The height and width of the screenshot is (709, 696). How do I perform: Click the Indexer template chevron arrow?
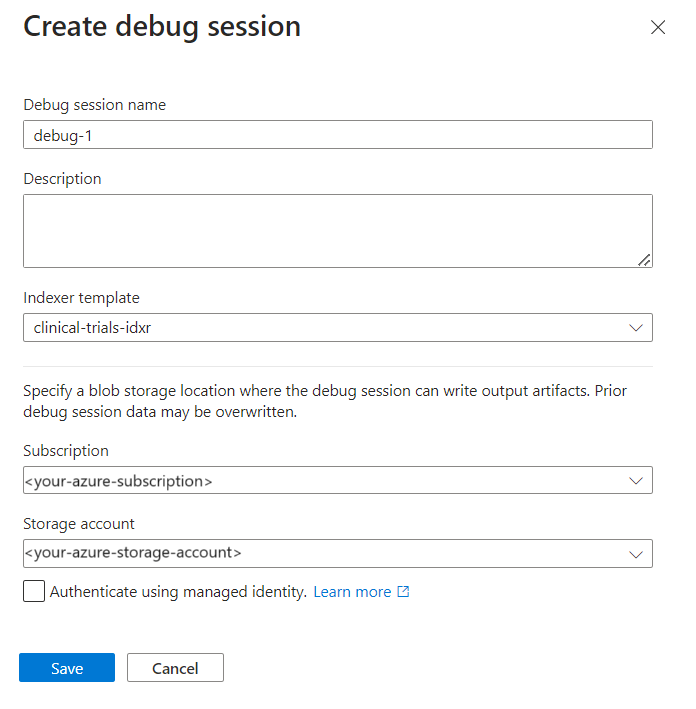(636, 328)
